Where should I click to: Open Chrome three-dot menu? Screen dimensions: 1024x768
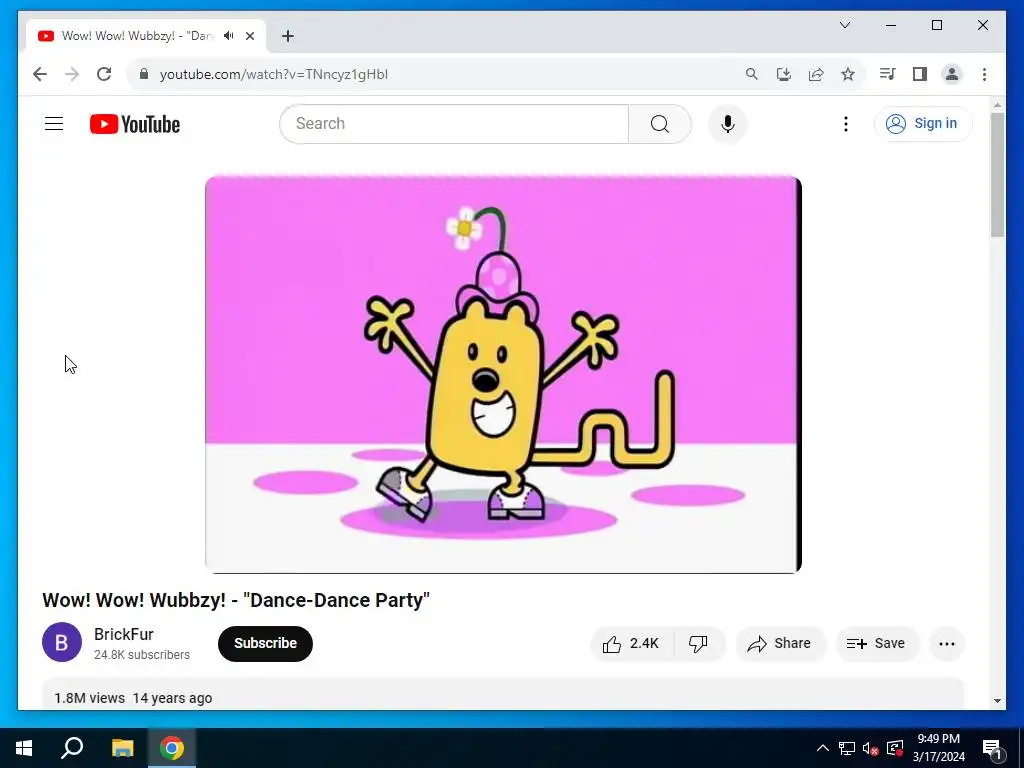pos(984,74)
